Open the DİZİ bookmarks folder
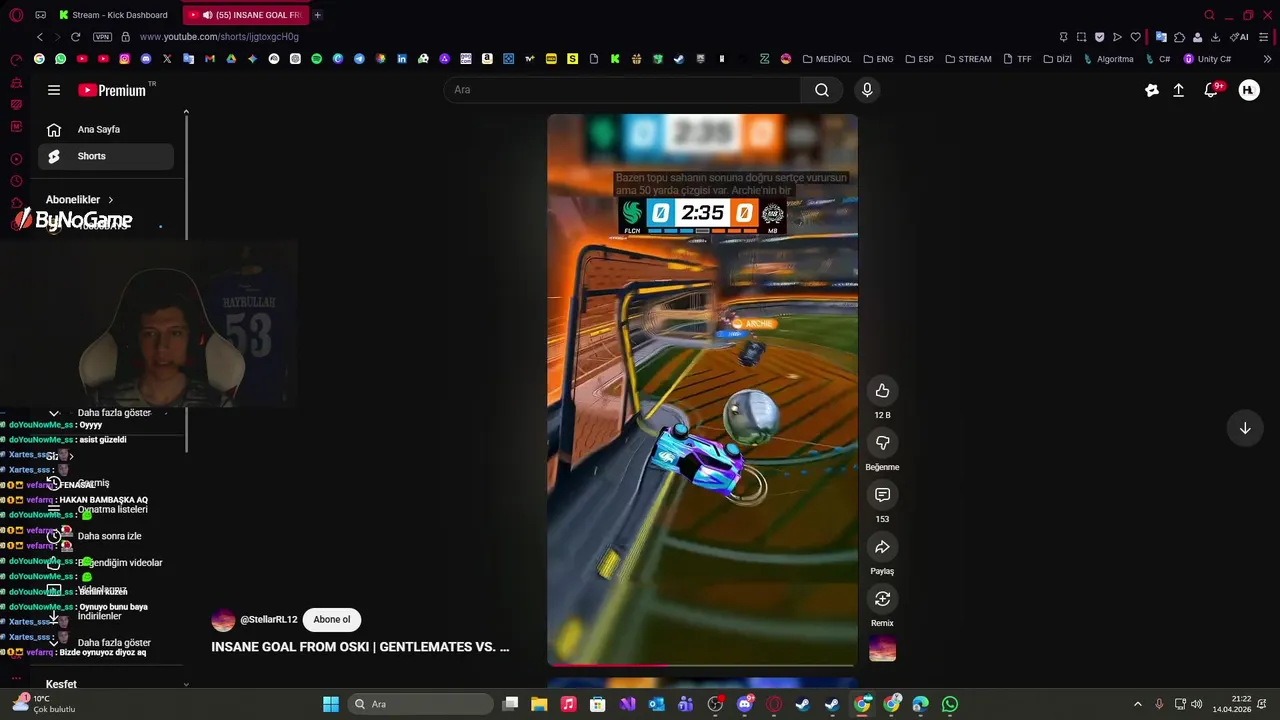1280x720 pixels. pos(1056,59)
